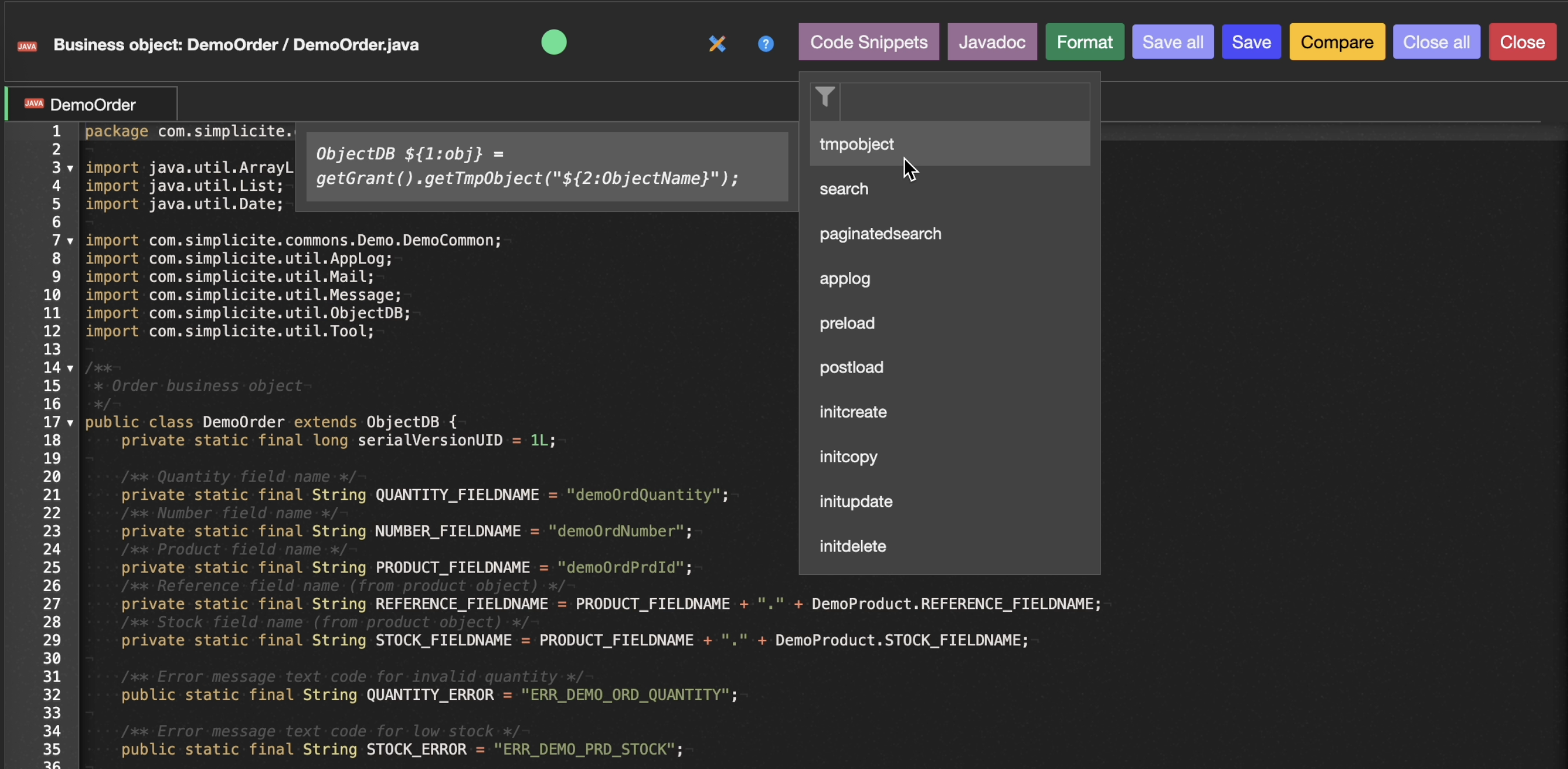The image size is (1568, 769).
Task: Choose the paginatedsearch snippet entry
Action: coord(880,234)
